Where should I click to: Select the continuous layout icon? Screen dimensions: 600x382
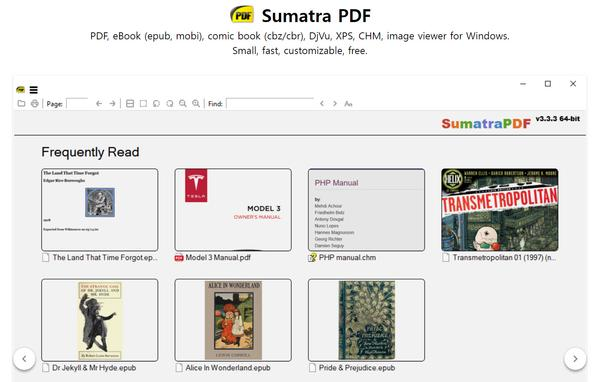pyautogui.click(x=130, y=103)
